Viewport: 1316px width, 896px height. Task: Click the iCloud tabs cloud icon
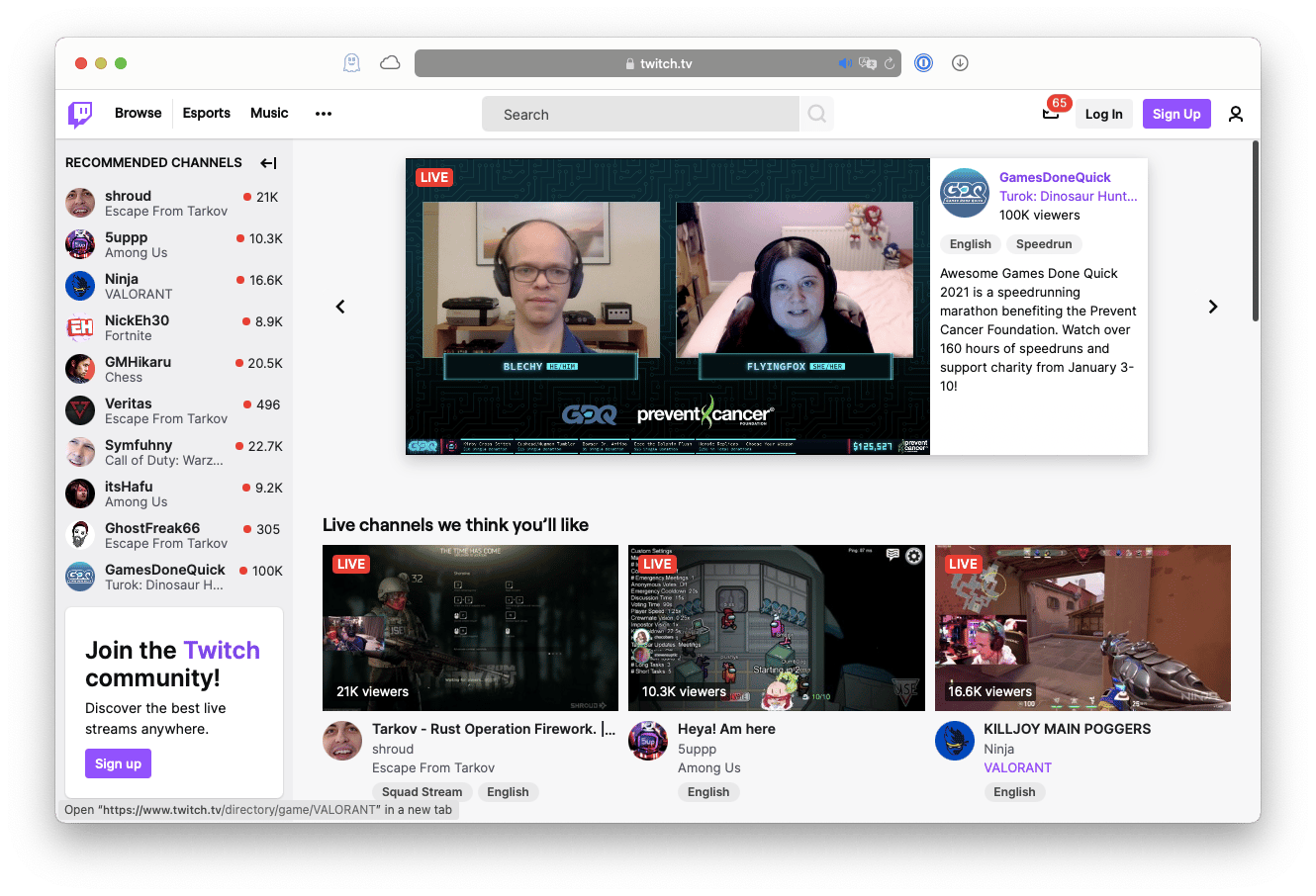pos(390,63)
